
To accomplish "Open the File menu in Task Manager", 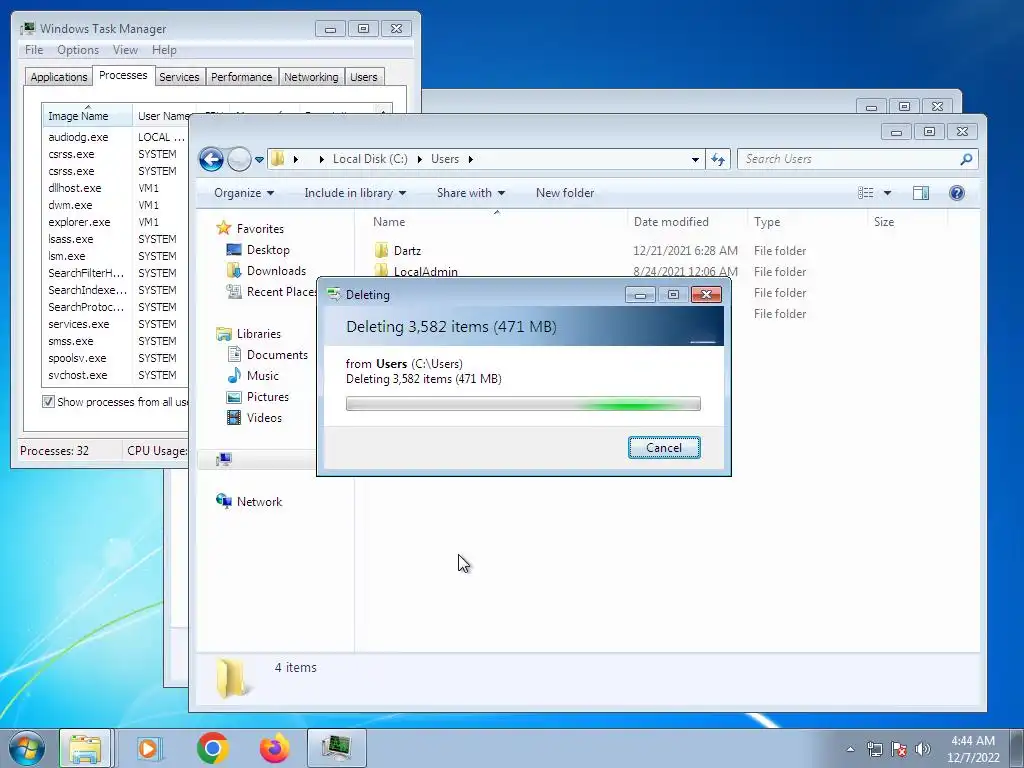I will point(34,50).
